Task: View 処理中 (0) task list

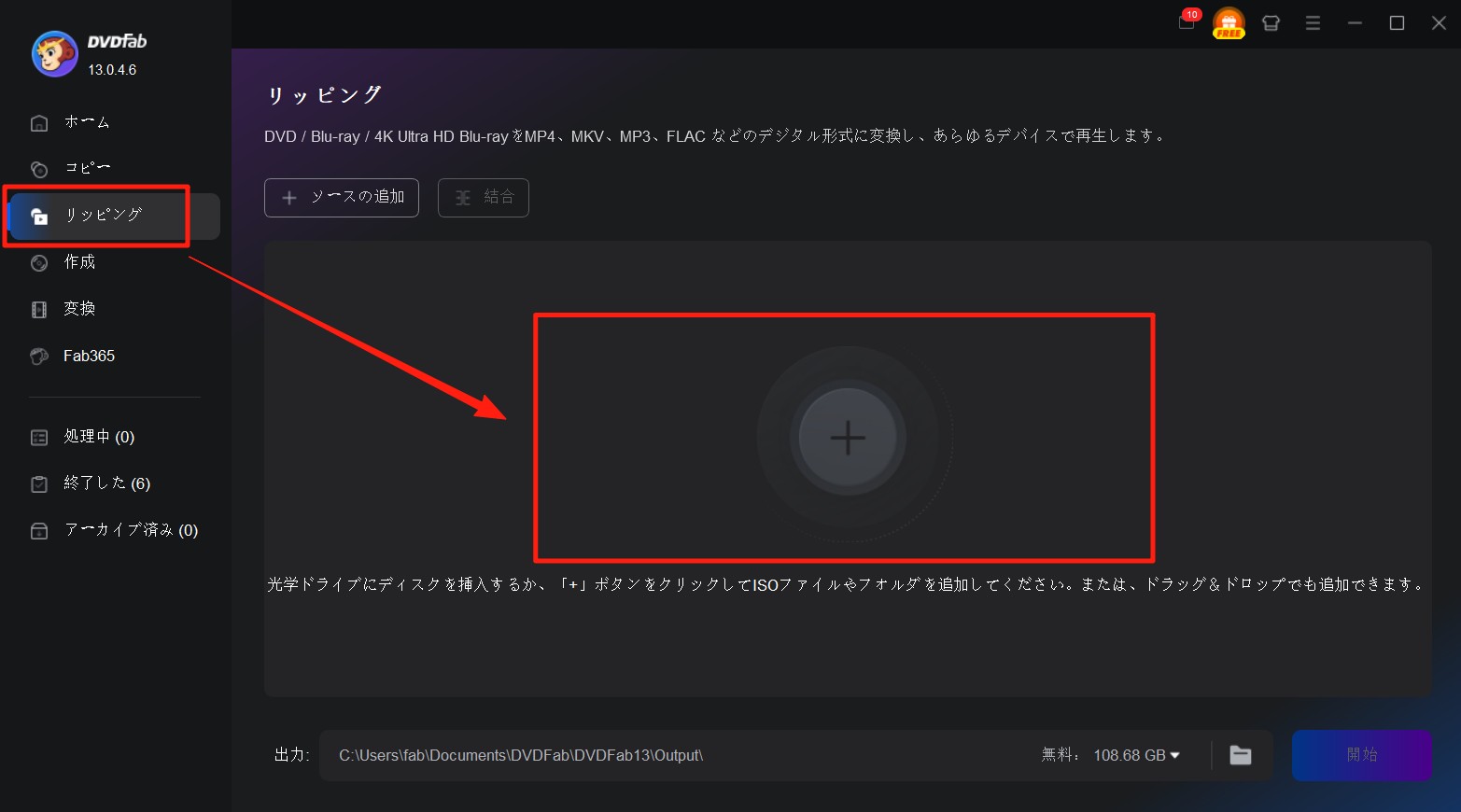Action: tap(98, 437)
